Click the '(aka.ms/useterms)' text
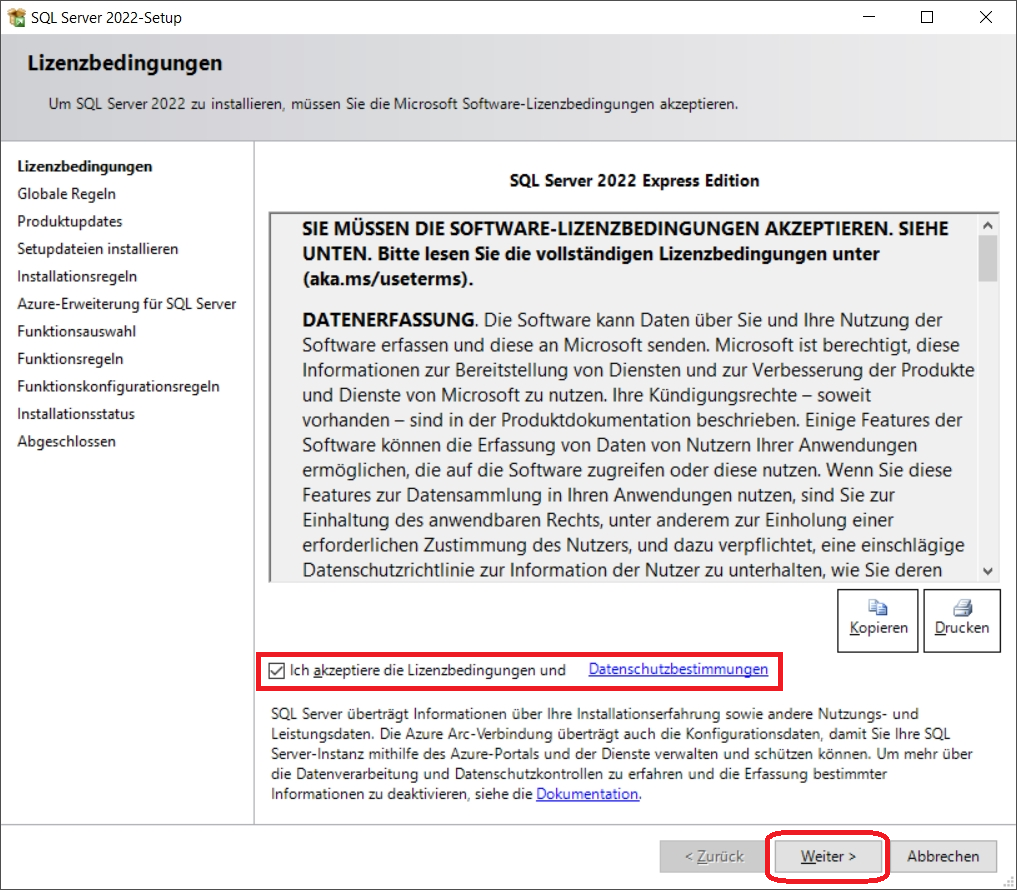Screen dimensions: 1017x890 tap(388, 279)
